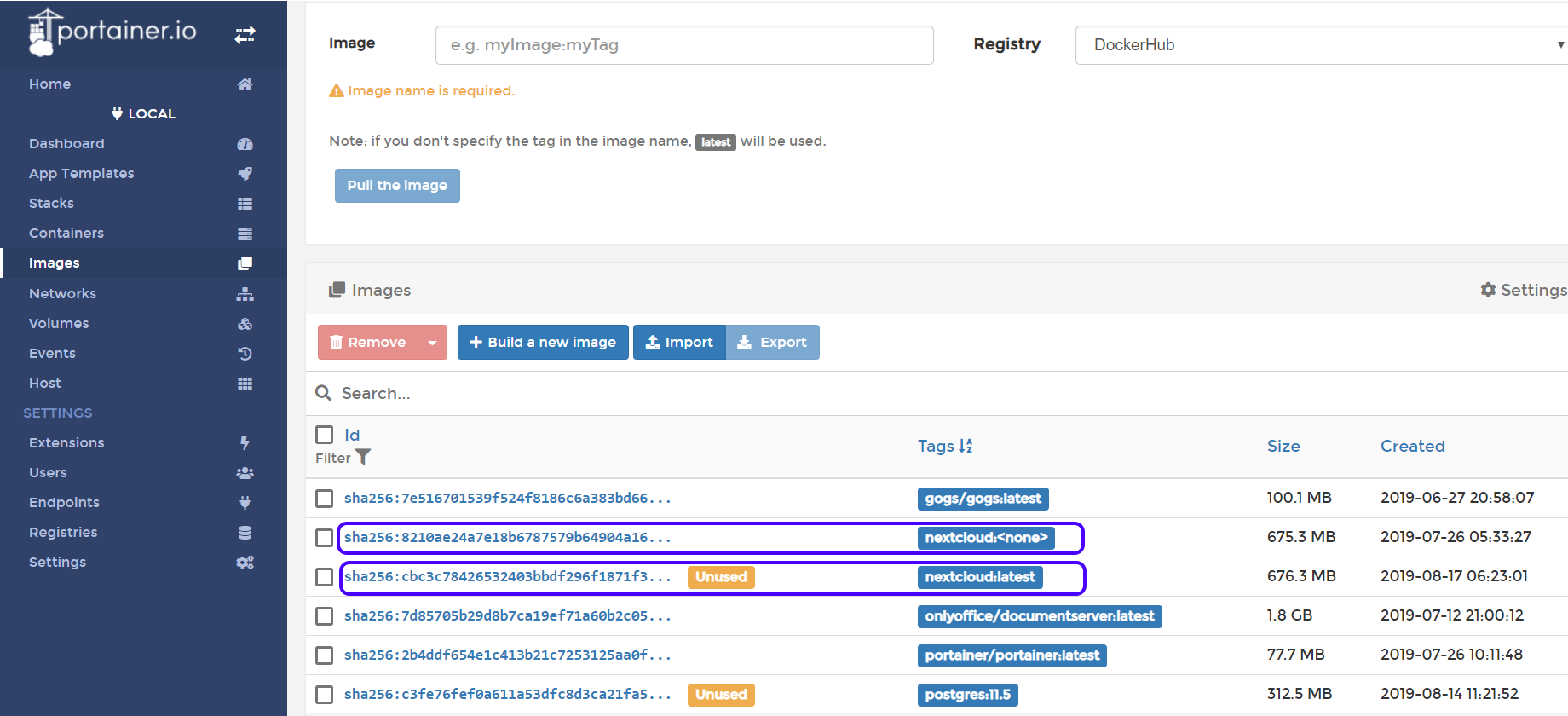This screenshot has width=1568, height=716.
Task: Click the Home house icon
Action: point(245,84)
